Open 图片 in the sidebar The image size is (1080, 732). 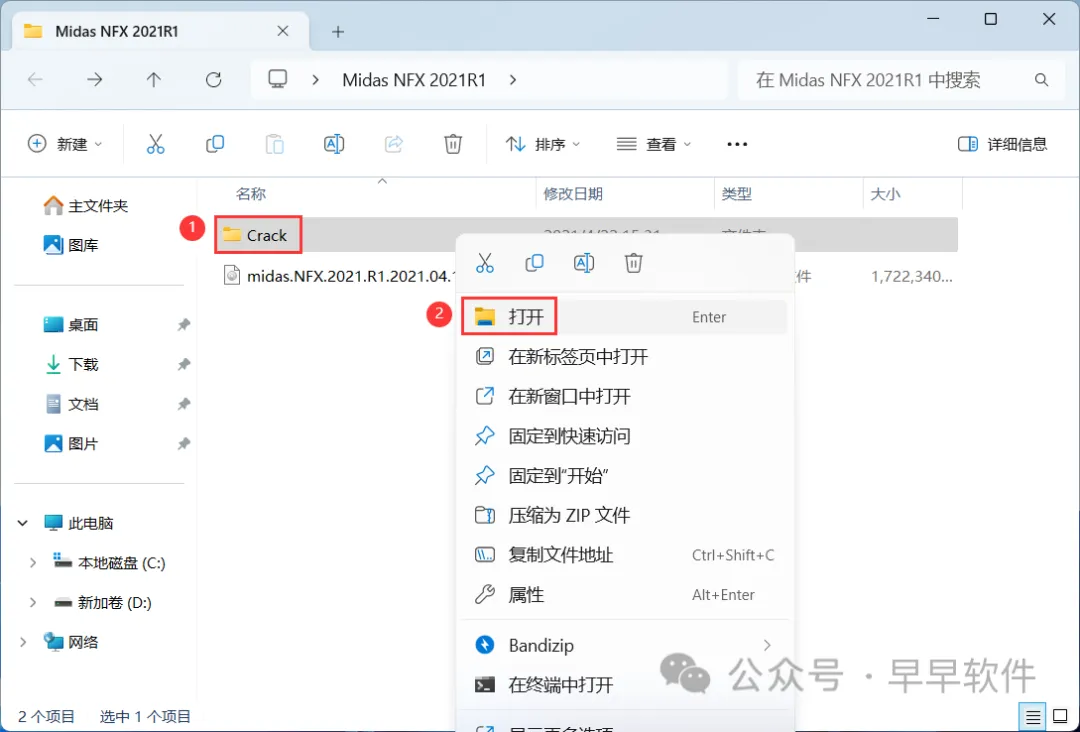pyautogui.click(x=71, y=443)
